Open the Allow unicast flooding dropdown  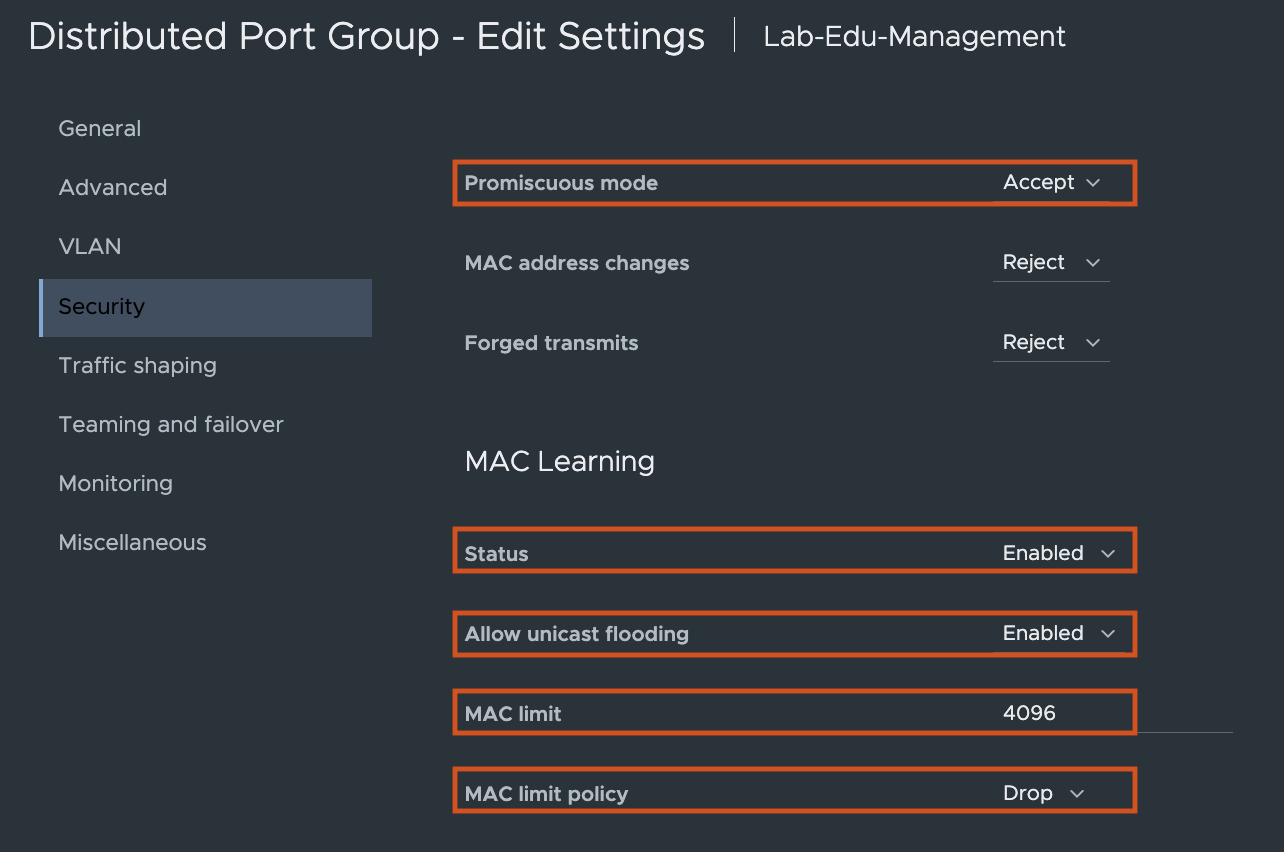point(1058,633)
